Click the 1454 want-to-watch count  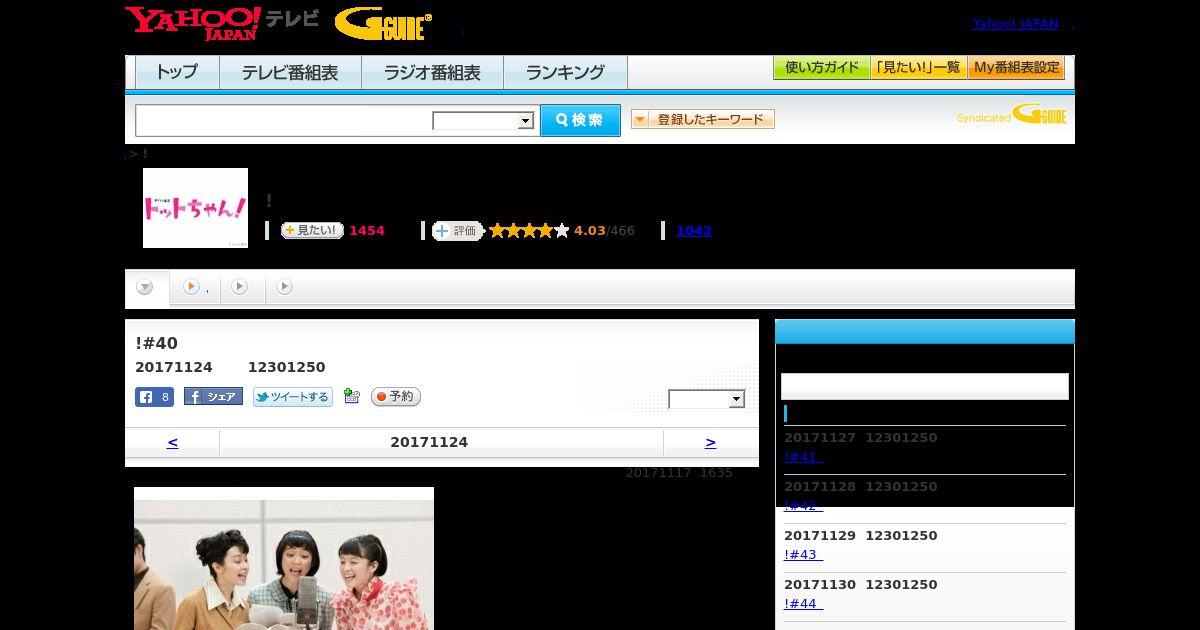(367, 231)
